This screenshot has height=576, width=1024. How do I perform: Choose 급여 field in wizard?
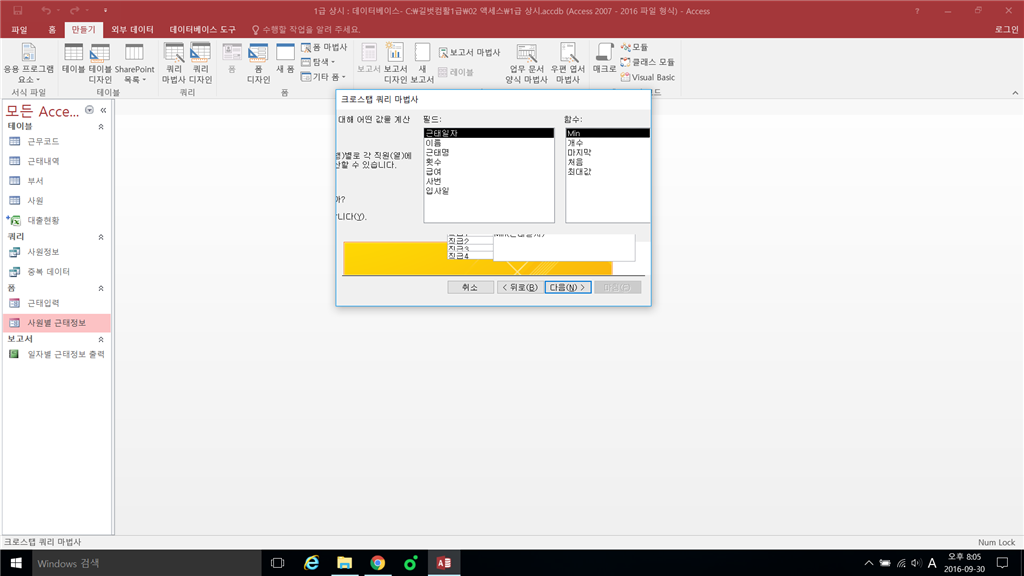tap(488, 172)
